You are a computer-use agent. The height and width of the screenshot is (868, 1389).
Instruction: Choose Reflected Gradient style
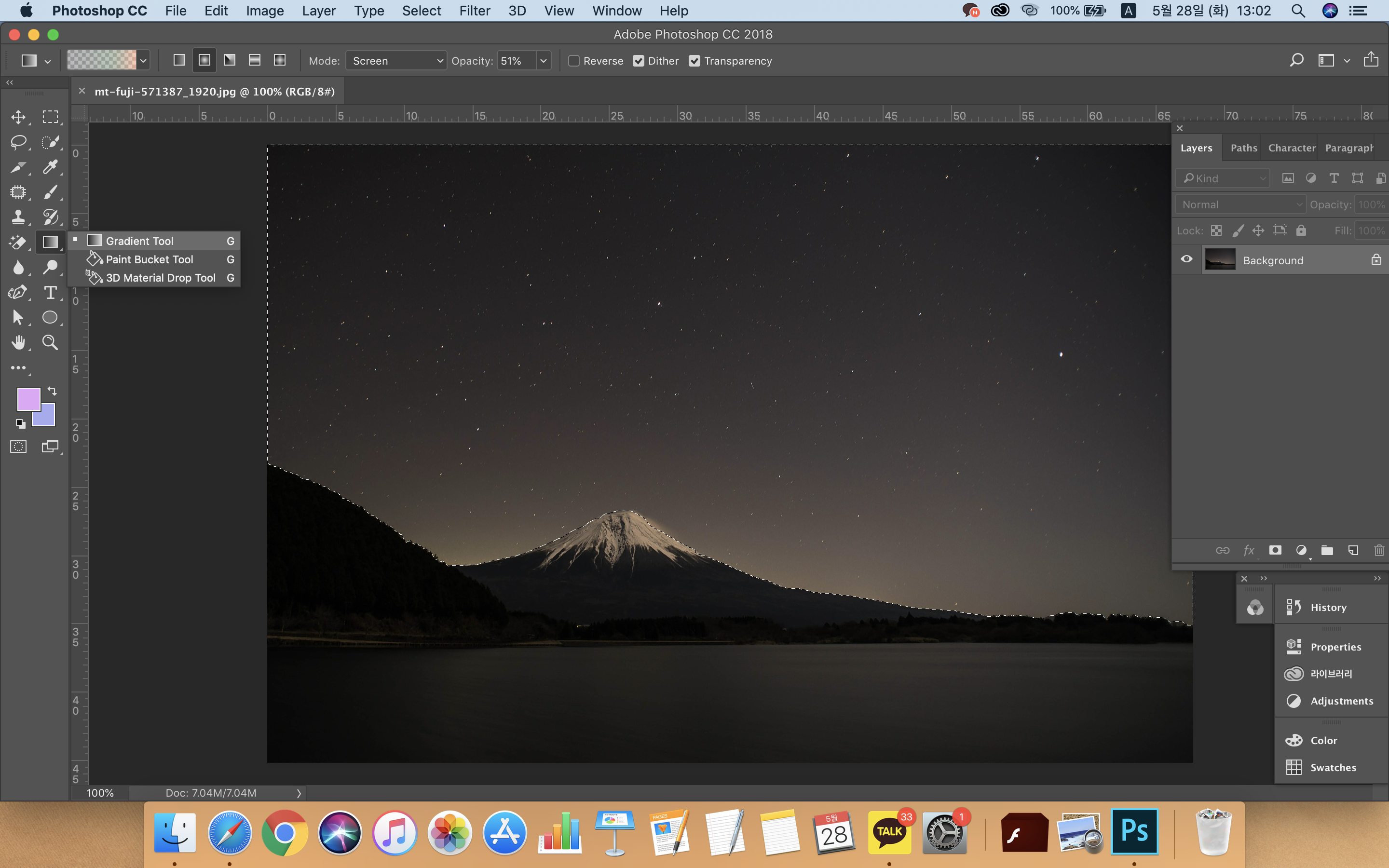click(255, 60)
